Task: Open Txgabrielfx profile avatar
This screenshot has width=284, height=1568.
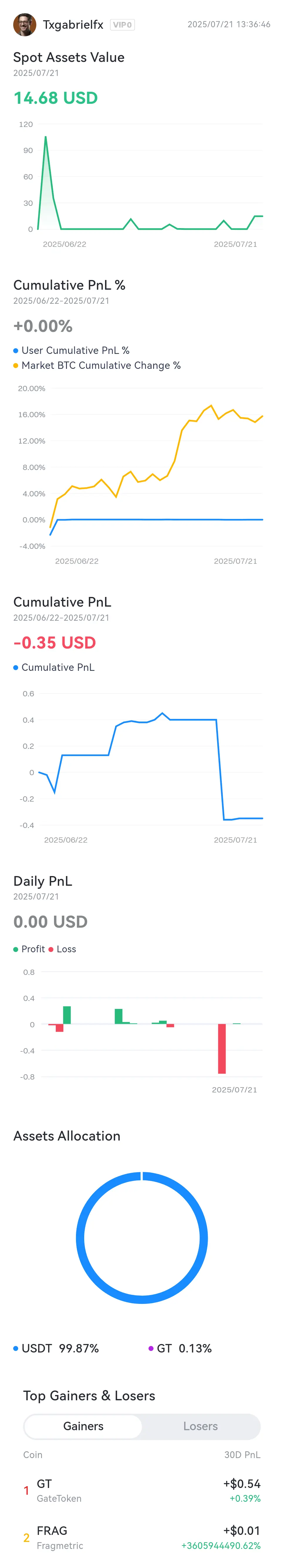Action: 24,25
